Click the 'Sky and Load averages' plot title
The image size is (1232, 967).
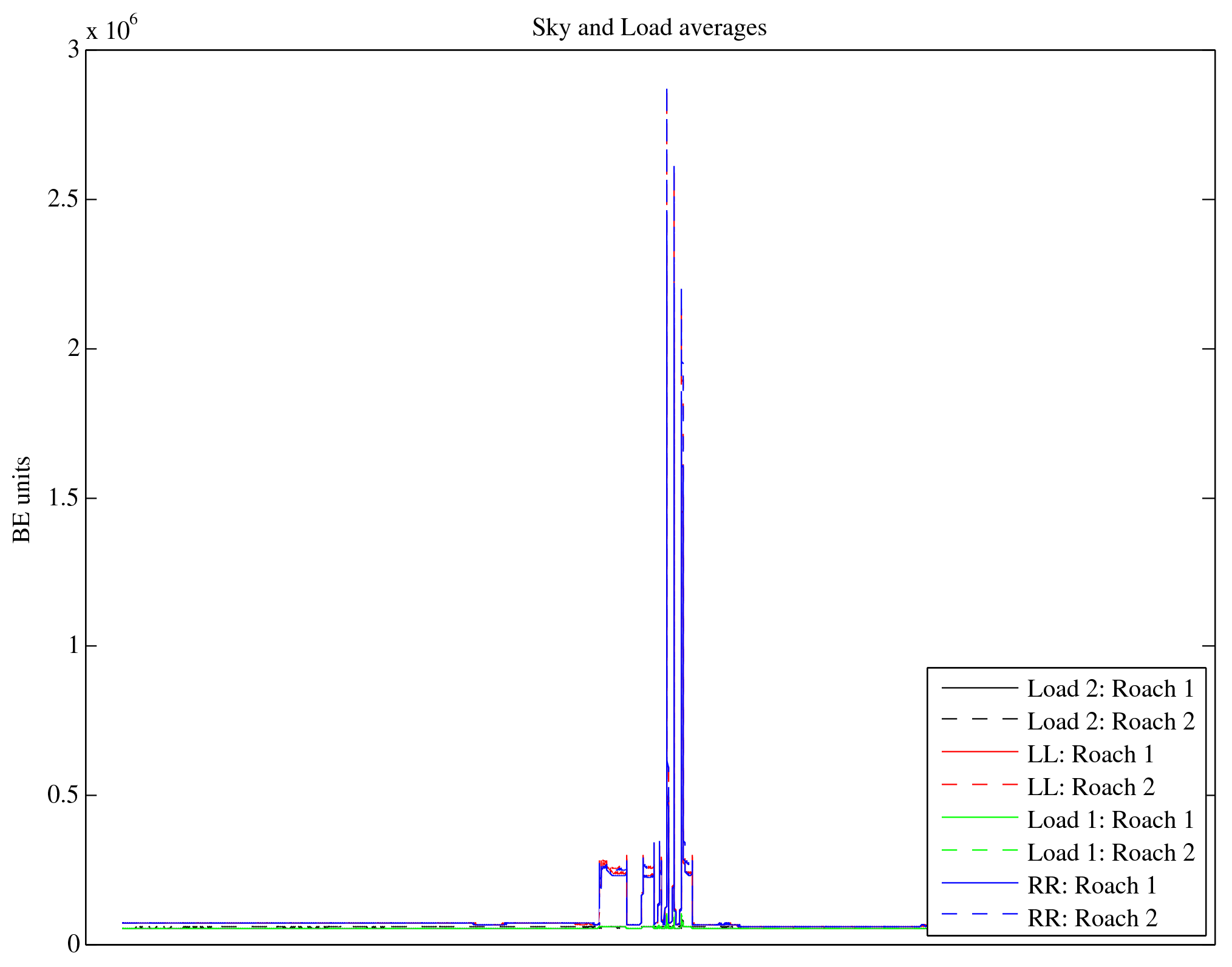pos(649,28)
